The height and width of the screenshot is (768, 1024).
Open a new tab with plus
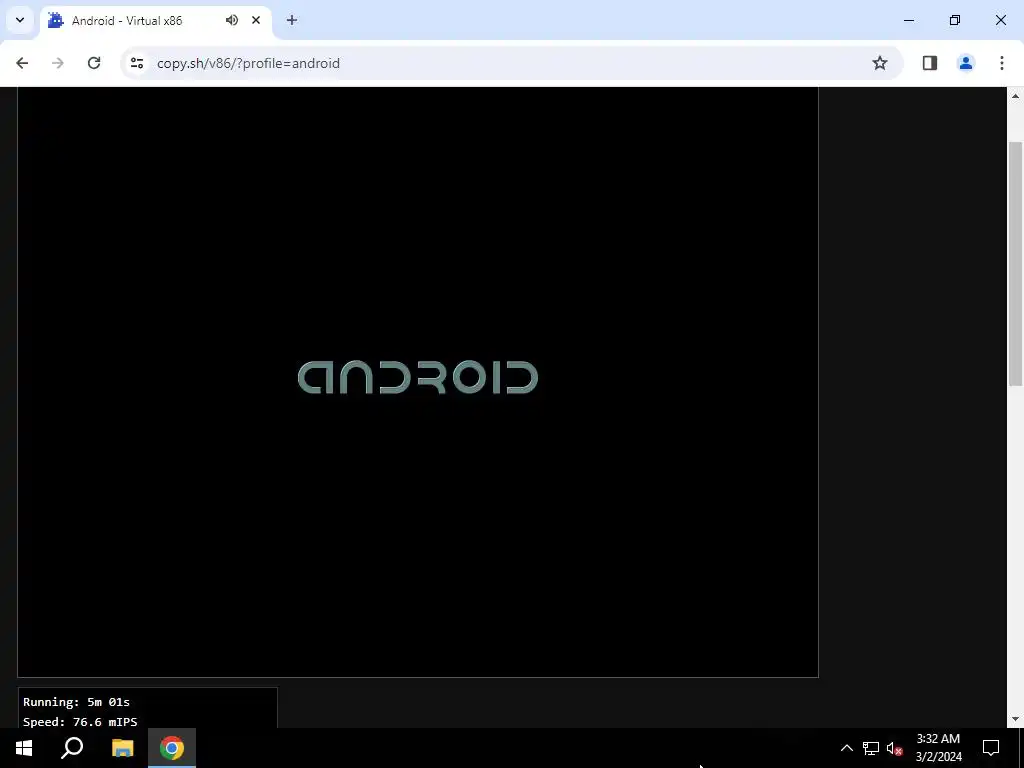tap(292, 20)
